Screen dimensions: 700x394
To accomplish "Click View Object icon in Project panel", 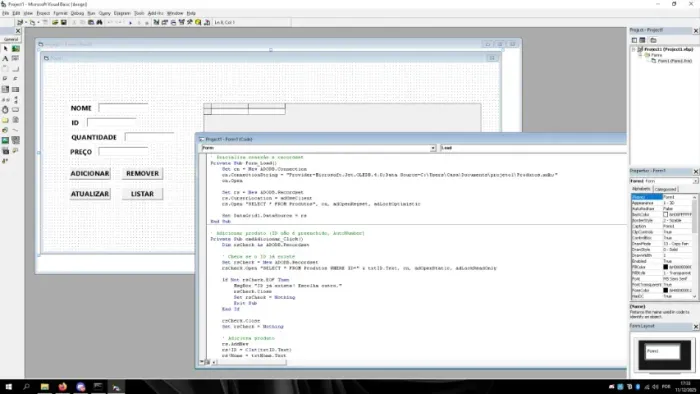I will point(642,40).
